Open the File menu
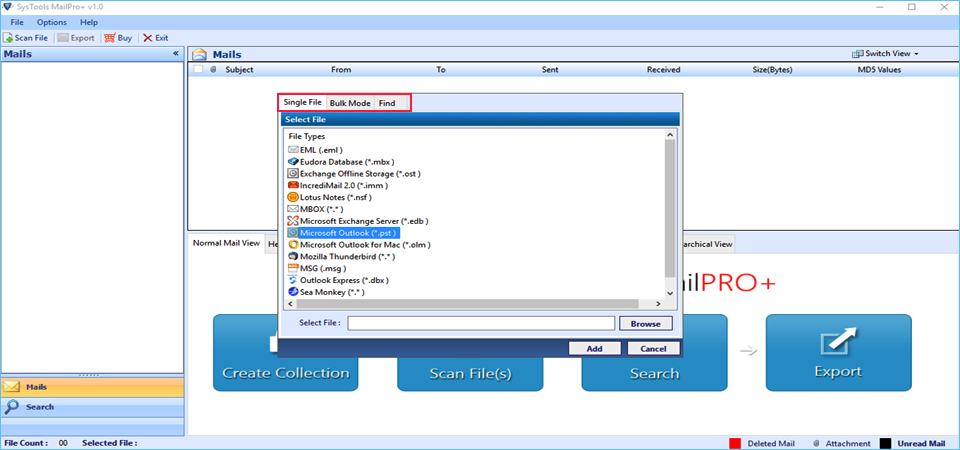960x450 pixels. click(x=17, y=22)
